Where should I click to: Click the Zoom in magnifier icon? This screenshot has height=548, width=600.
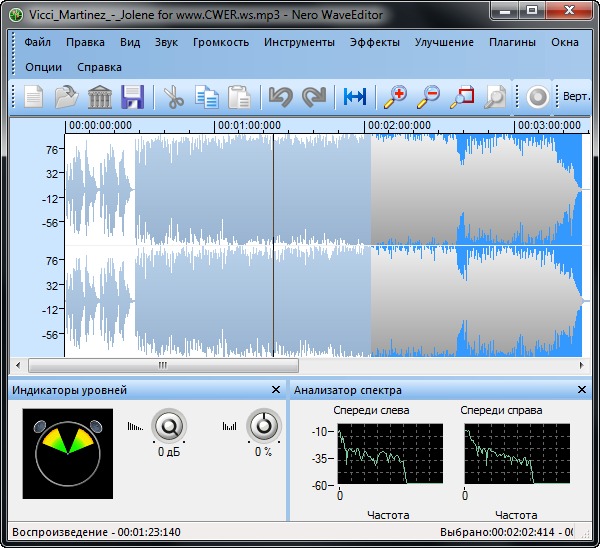coord(396,97)
